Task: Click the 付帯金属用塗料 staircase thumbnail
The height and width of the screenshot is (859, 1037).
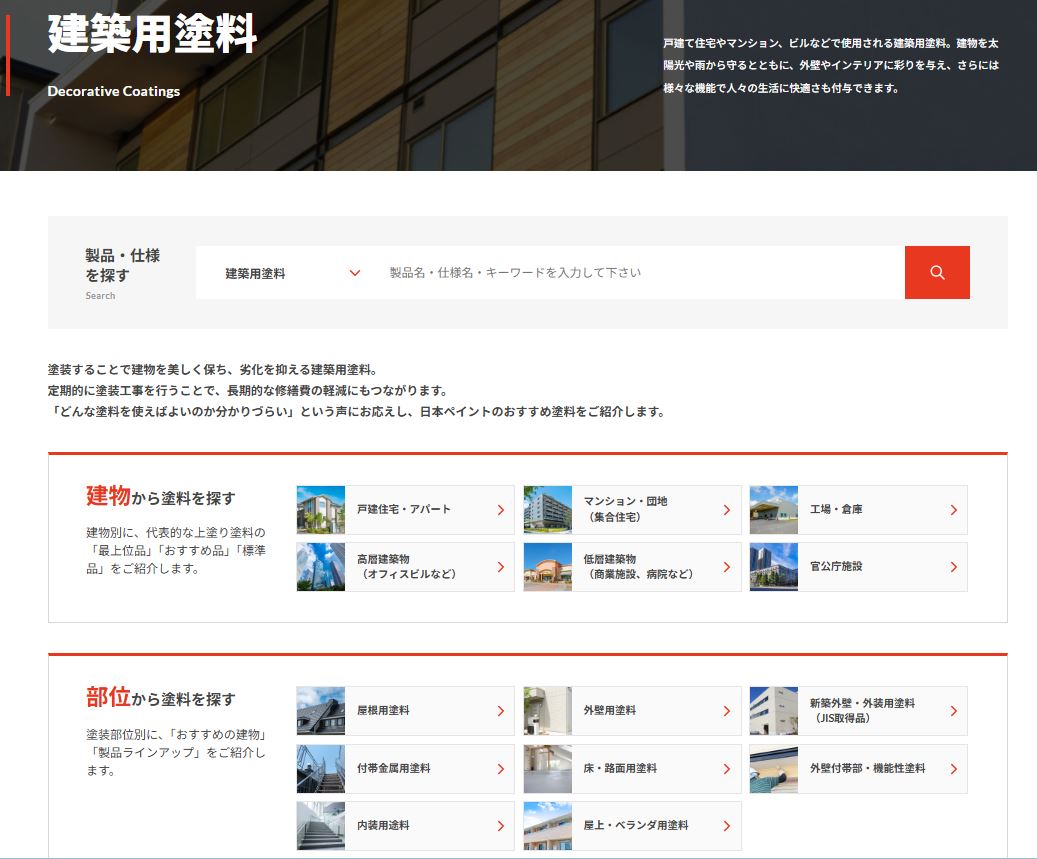Action: [x=321, y=768]
